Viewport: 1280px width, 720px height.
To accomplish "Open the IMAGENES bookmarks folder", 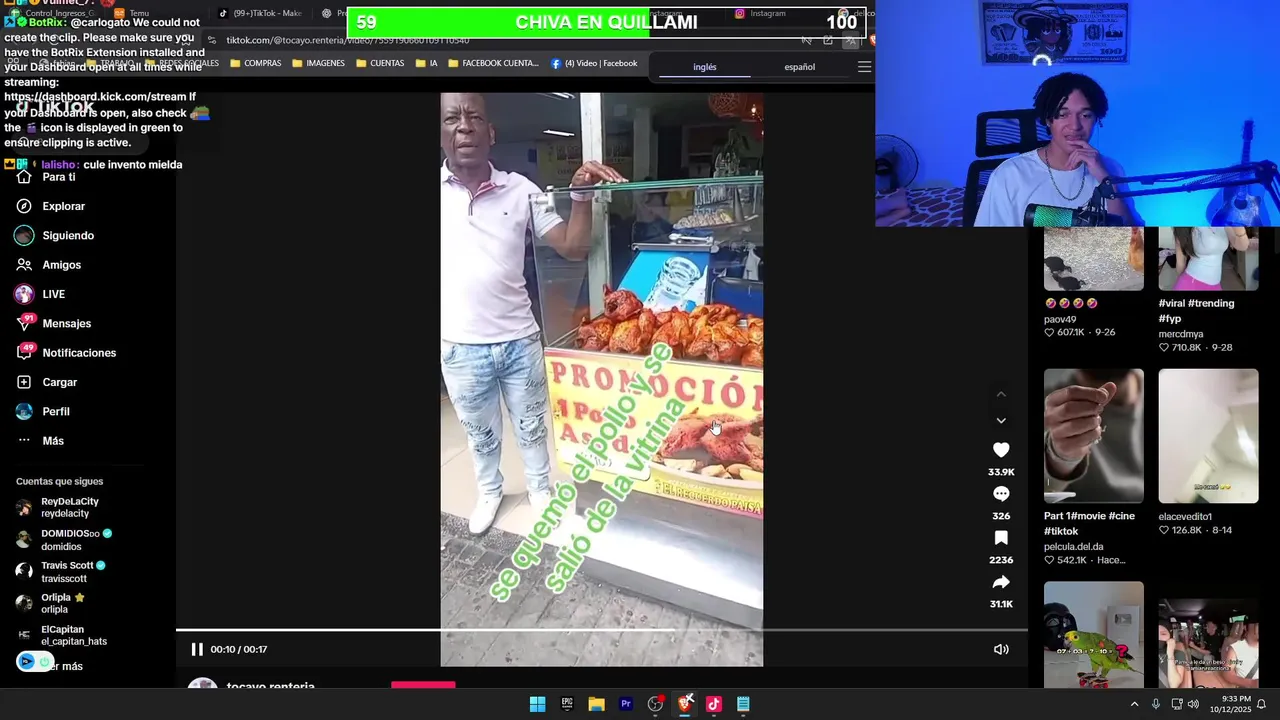I will [x=318, y=63].
